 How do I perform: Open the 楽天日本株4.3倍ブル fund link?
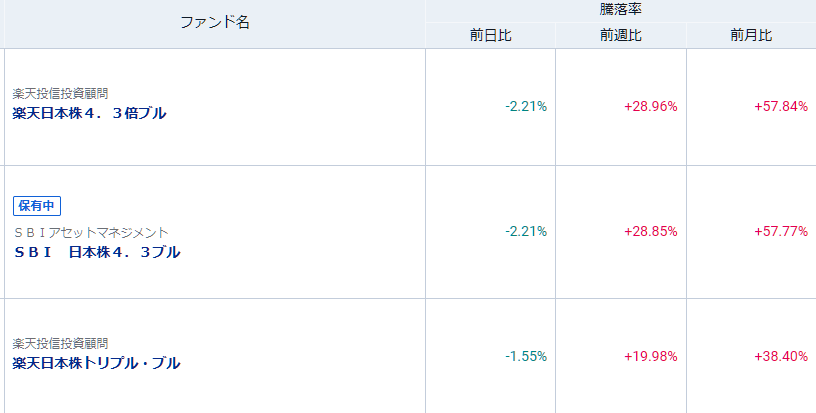(x=89, y=113)
